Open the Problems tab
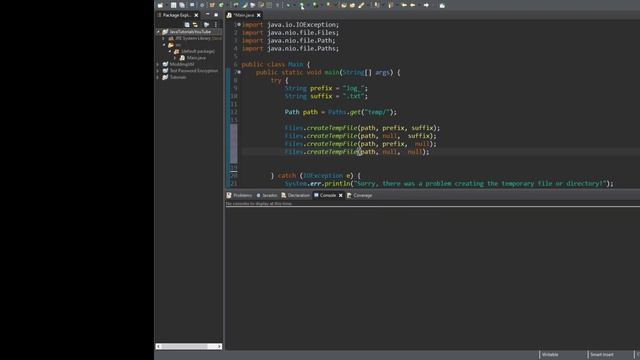 [x=240, y=196]
